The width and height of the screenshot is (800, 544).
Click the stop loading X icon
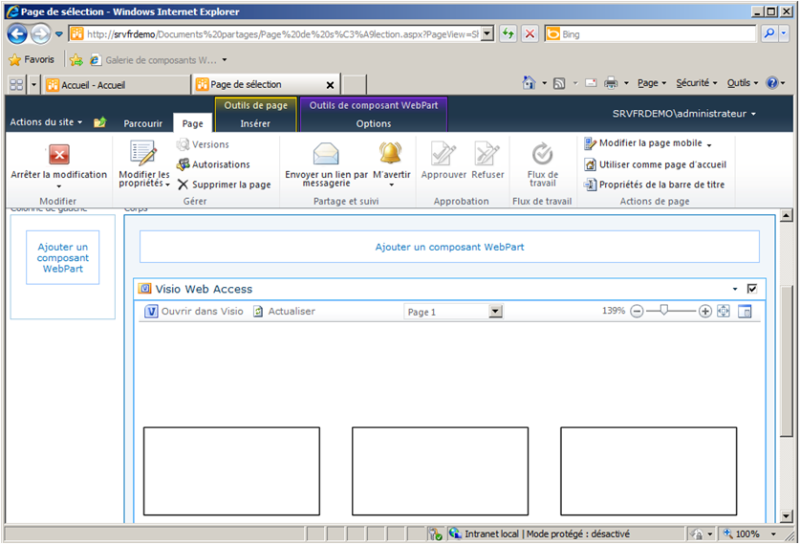pyautogui.click(x=530, y=34)
